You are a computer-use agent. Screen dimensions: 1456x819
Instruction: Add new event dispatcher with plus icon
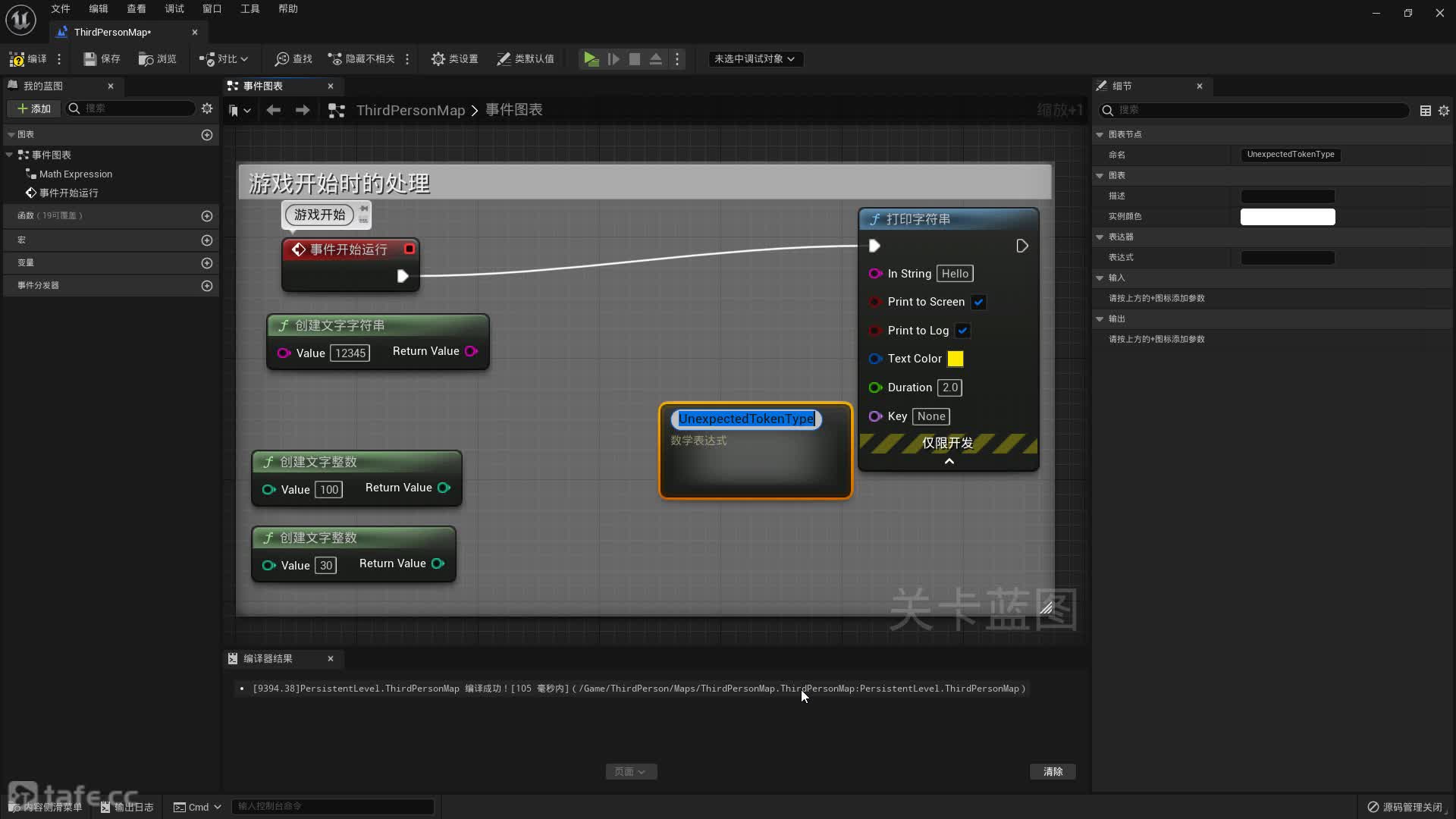point(207,286)
